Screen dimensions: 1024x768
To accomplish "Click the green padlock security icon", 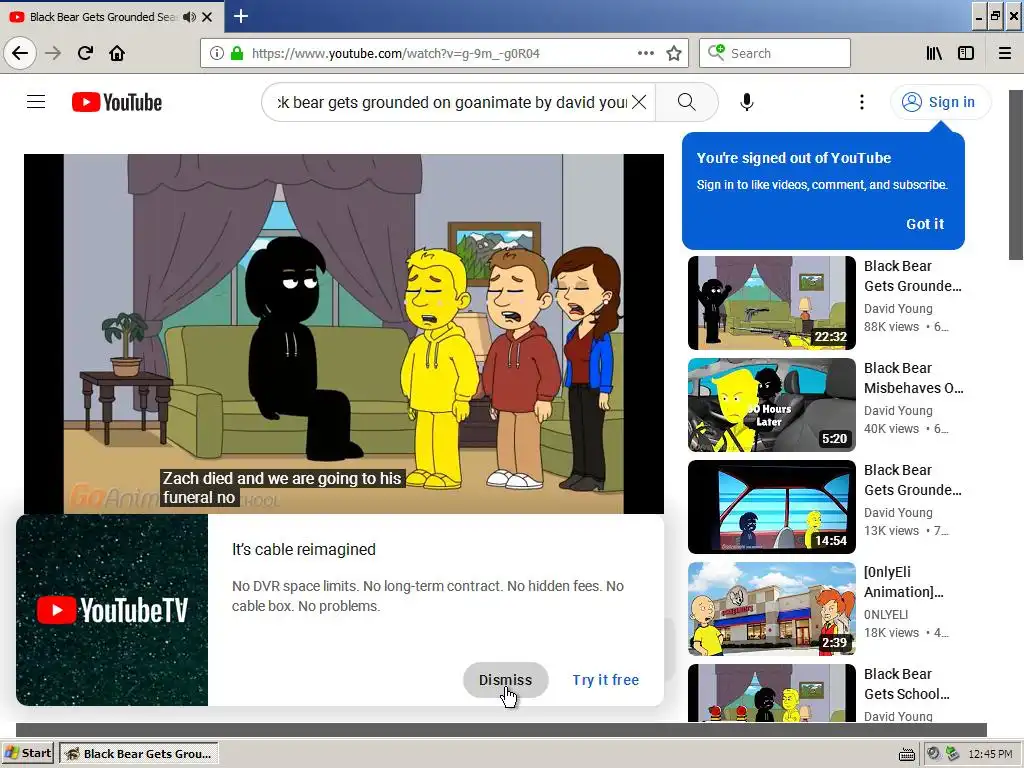I will [x=237, y=53].
